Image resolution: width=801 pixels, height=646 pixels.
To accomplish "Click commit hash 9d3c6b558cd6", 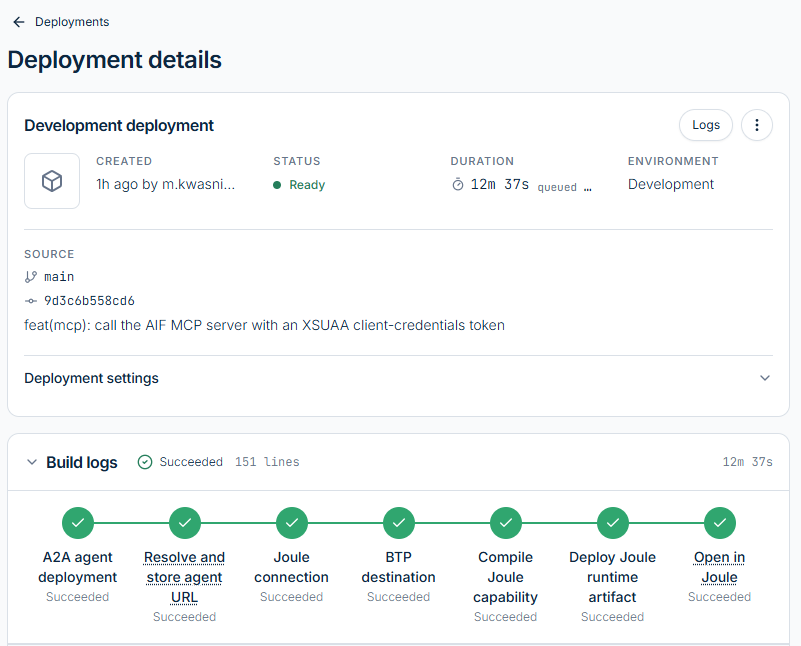I will [89, 301].
